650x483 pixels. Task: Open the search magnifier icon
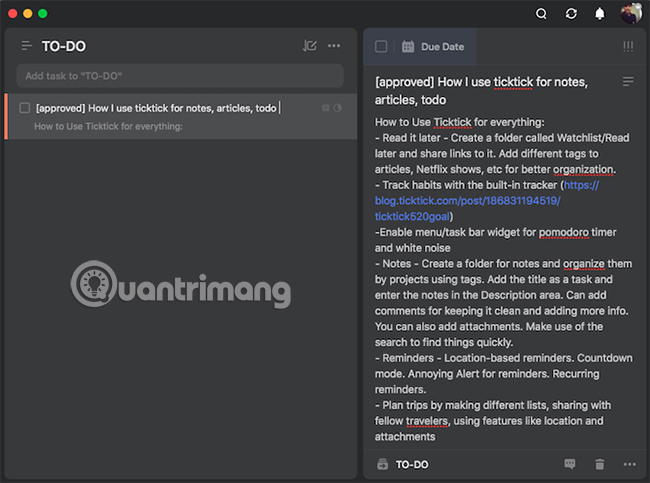pos(541,14)
